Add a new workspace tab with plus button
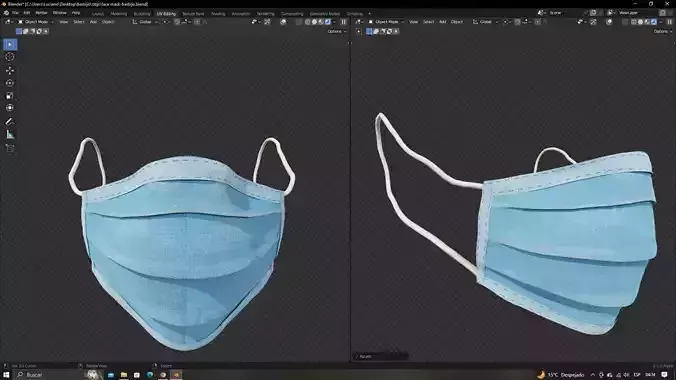The width and height of the screenshot is (676, 380). (369, 14)
